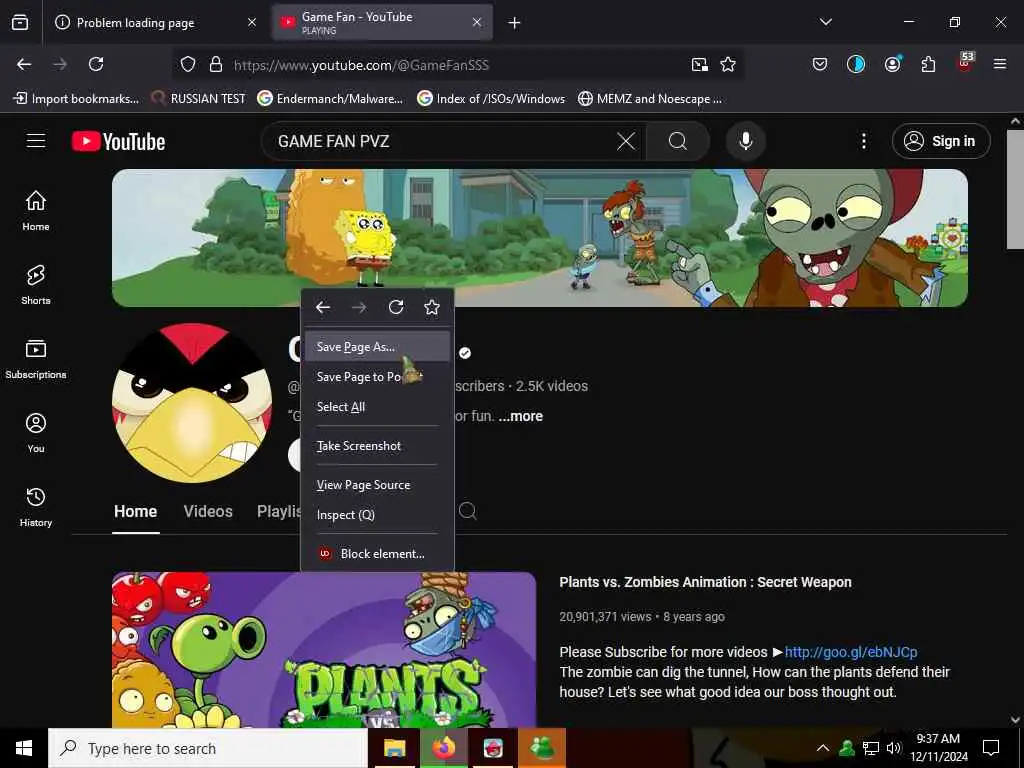Close the Game Fan YouTube tab

(x=477, y=23)
